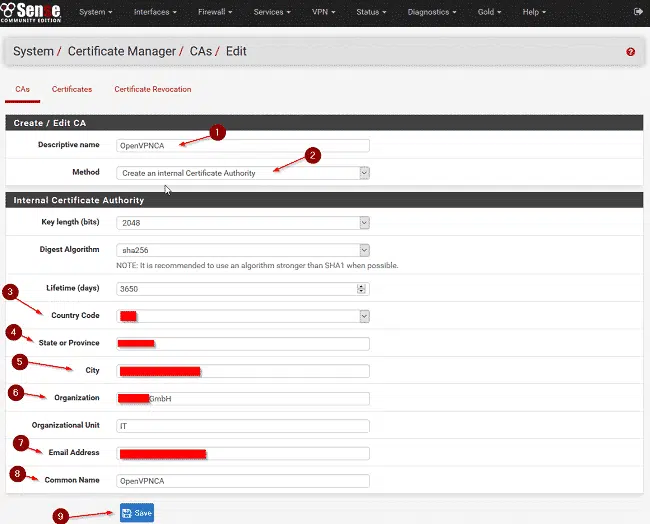The width and height of the screenshot is (650, 524).
Task: Expand the Digest Algorithm dropdown
Action: pyautogui.click(x=243, y=250)
